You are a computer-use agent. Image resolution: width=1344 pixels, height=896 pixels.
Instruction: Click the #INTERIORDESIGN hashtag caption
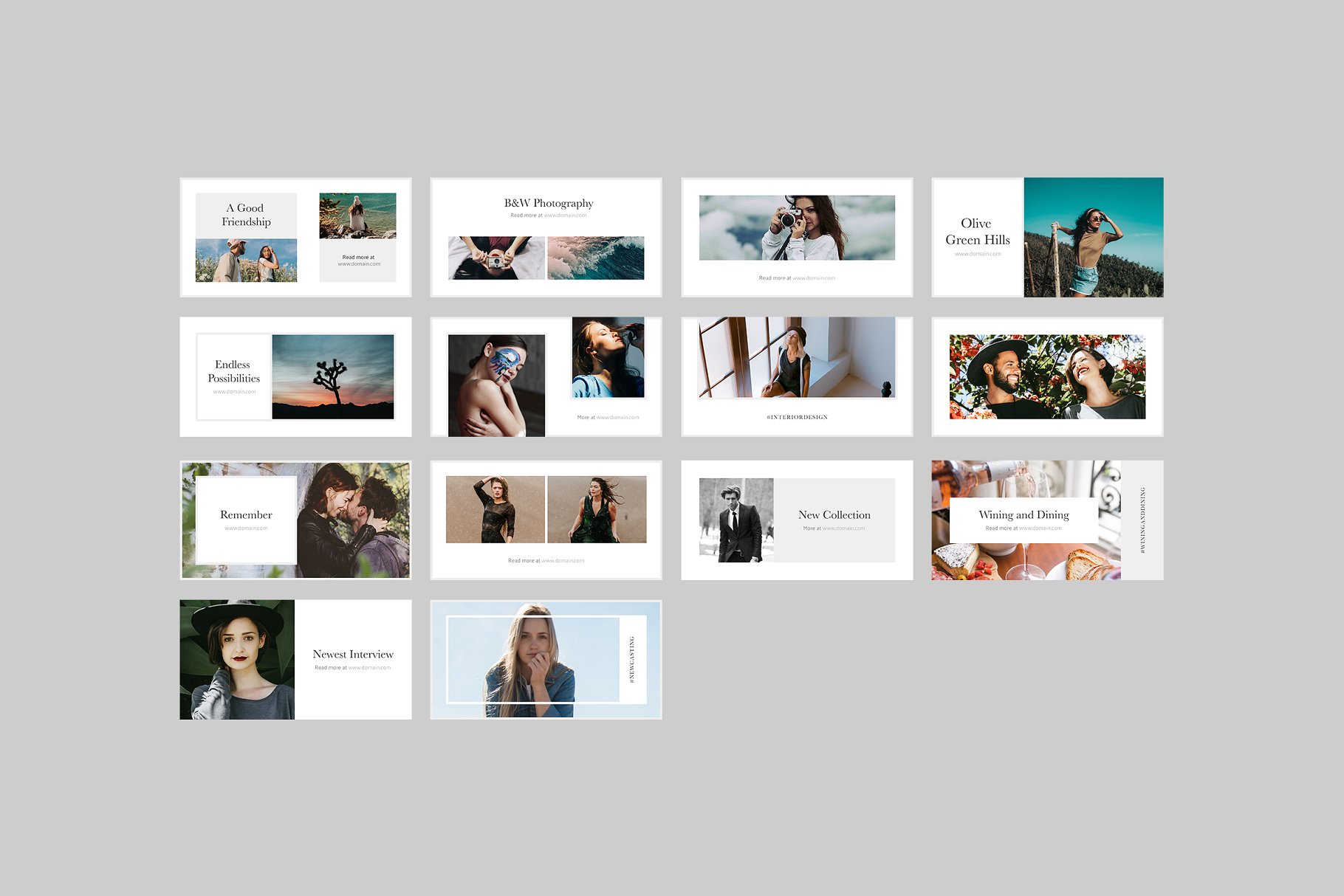point(797,417)
